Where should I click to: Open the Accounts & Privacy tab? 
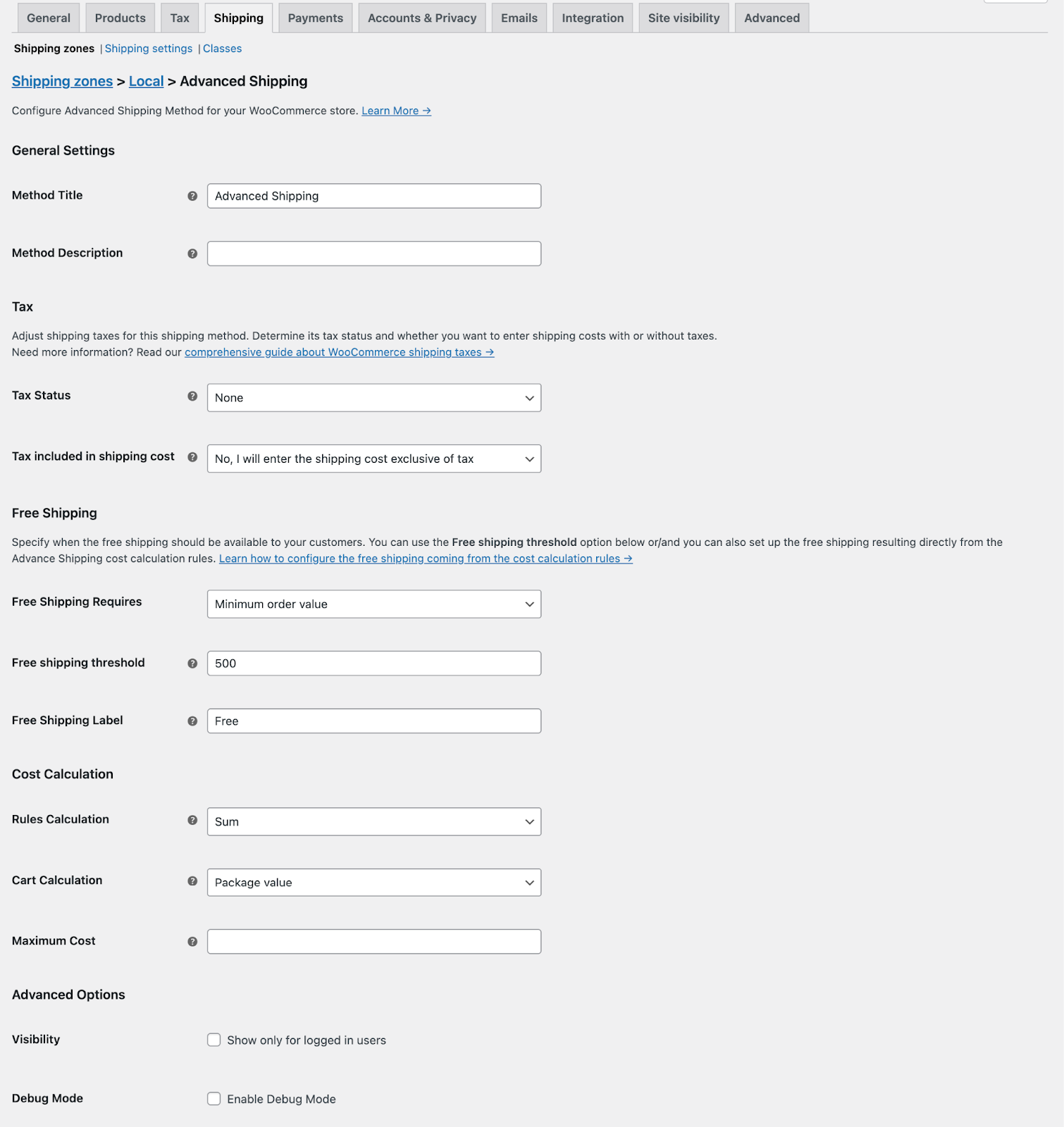pyautogui.click(x=421, y=18)
